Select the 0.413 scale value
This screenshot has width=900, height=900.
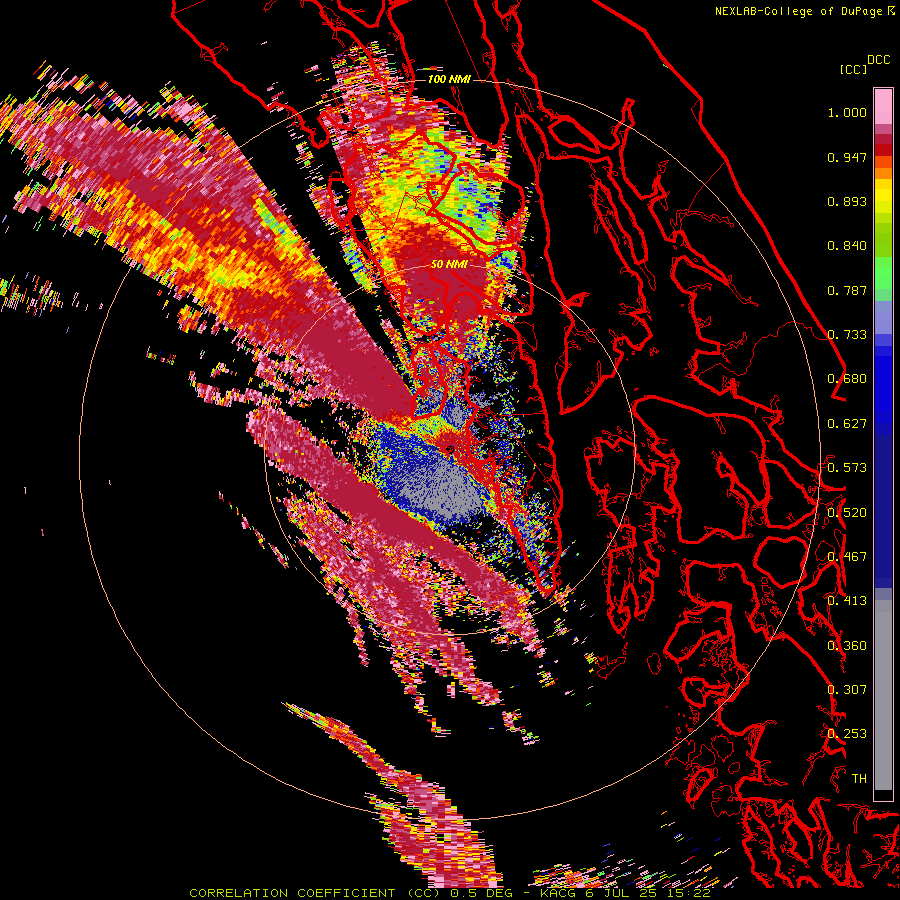point(847,601)
